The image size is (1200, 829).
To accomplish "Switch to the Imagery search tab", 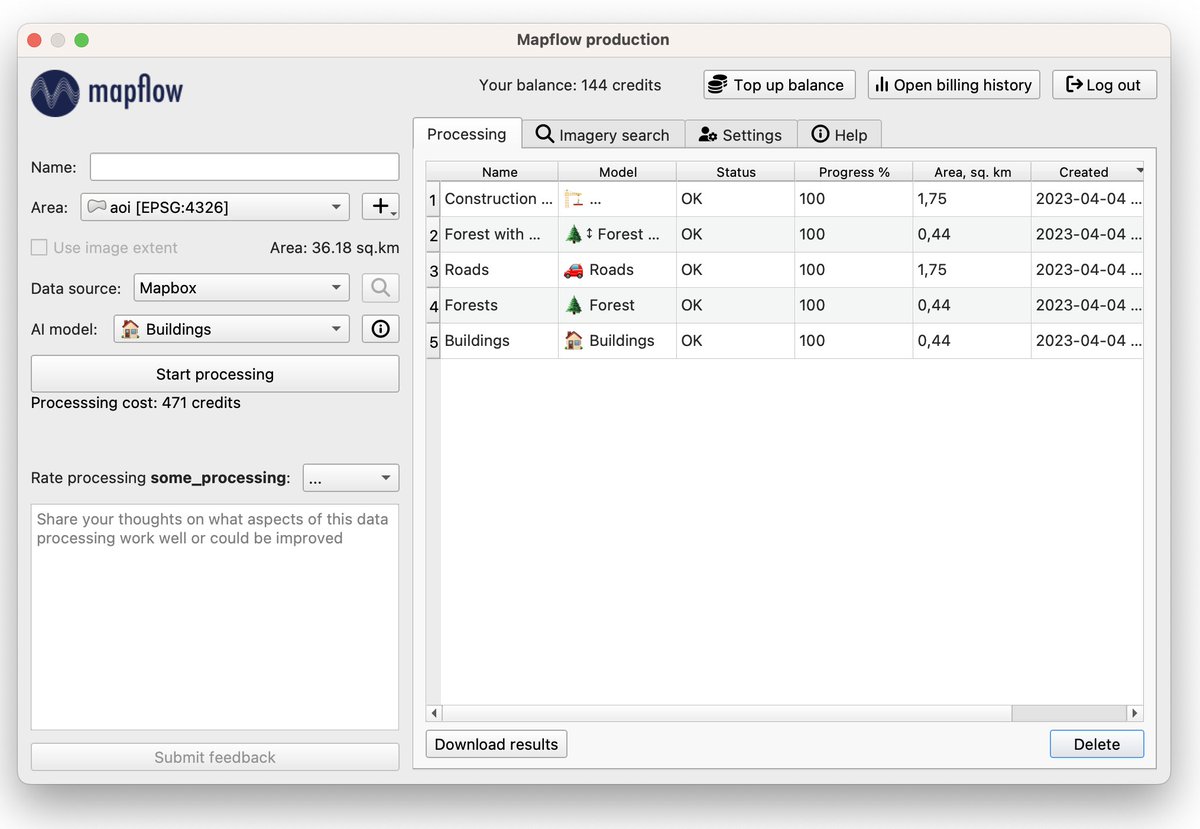I will (x=603, y=135).
